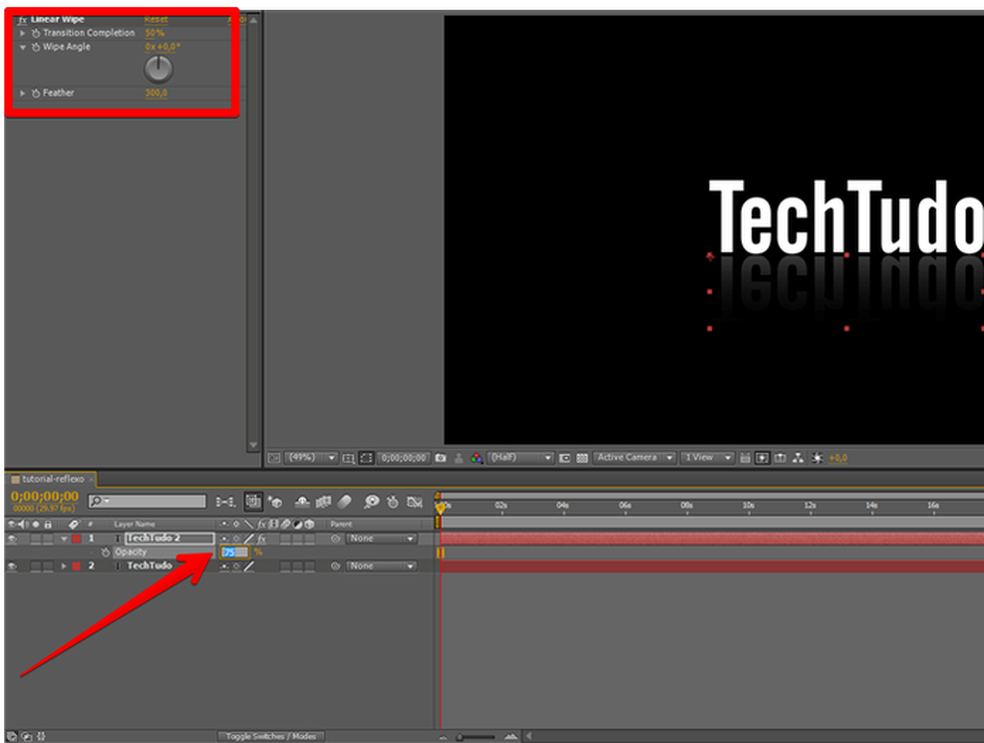Click the timeline layer search field
984x743 pixels.
pos(147,501)
